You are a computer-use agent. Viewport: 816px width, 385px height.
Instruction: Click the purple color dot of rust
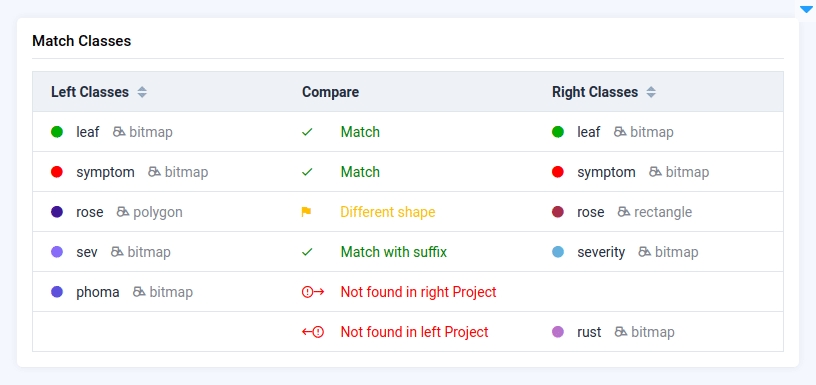click(x=558, y=332)
